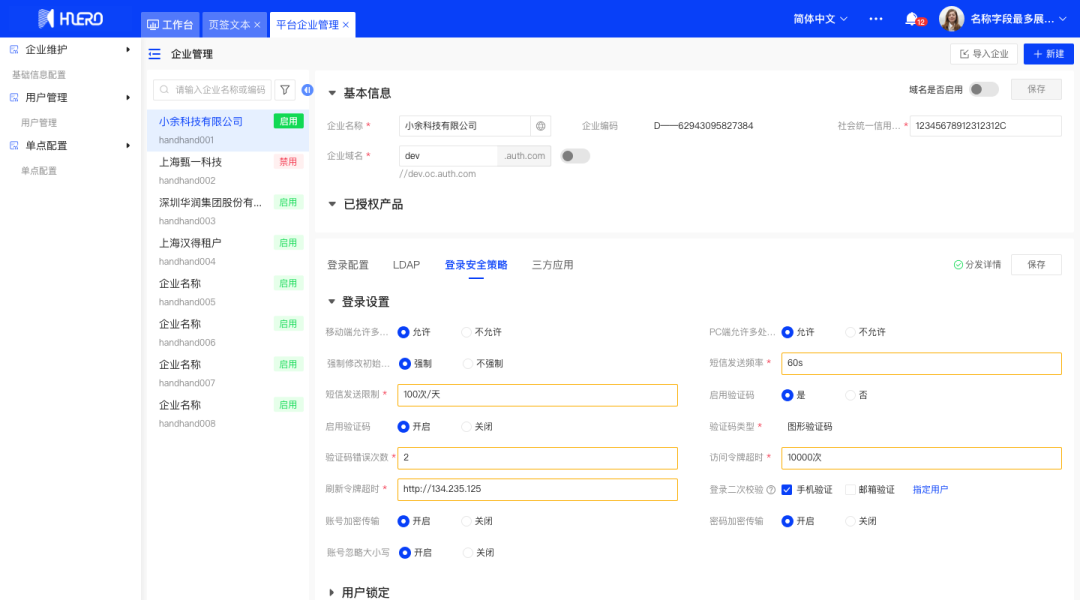
Task: Click the filter icon beside search box
Action: click(285, 90)
